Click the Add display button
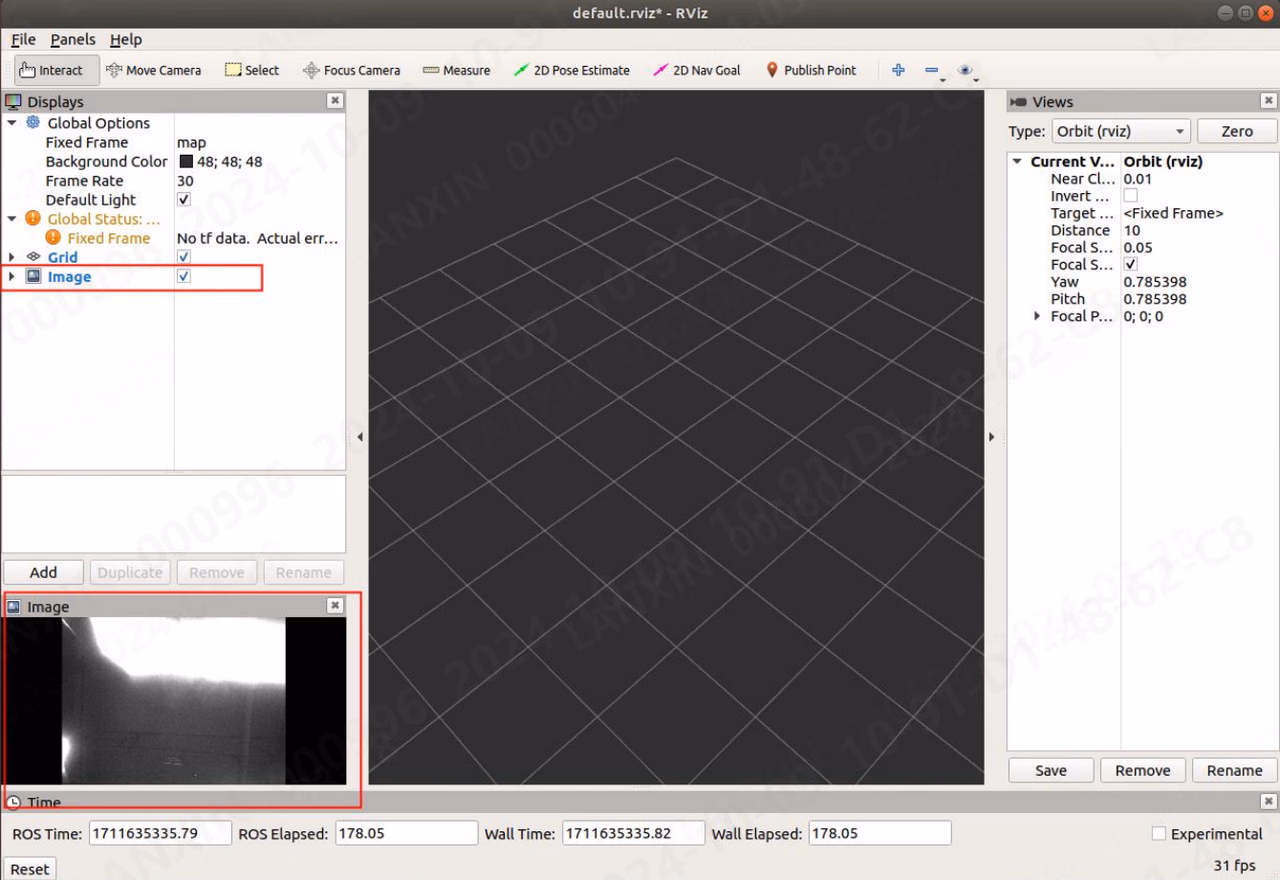The image size is (1280, 880). tap(43, 572)
